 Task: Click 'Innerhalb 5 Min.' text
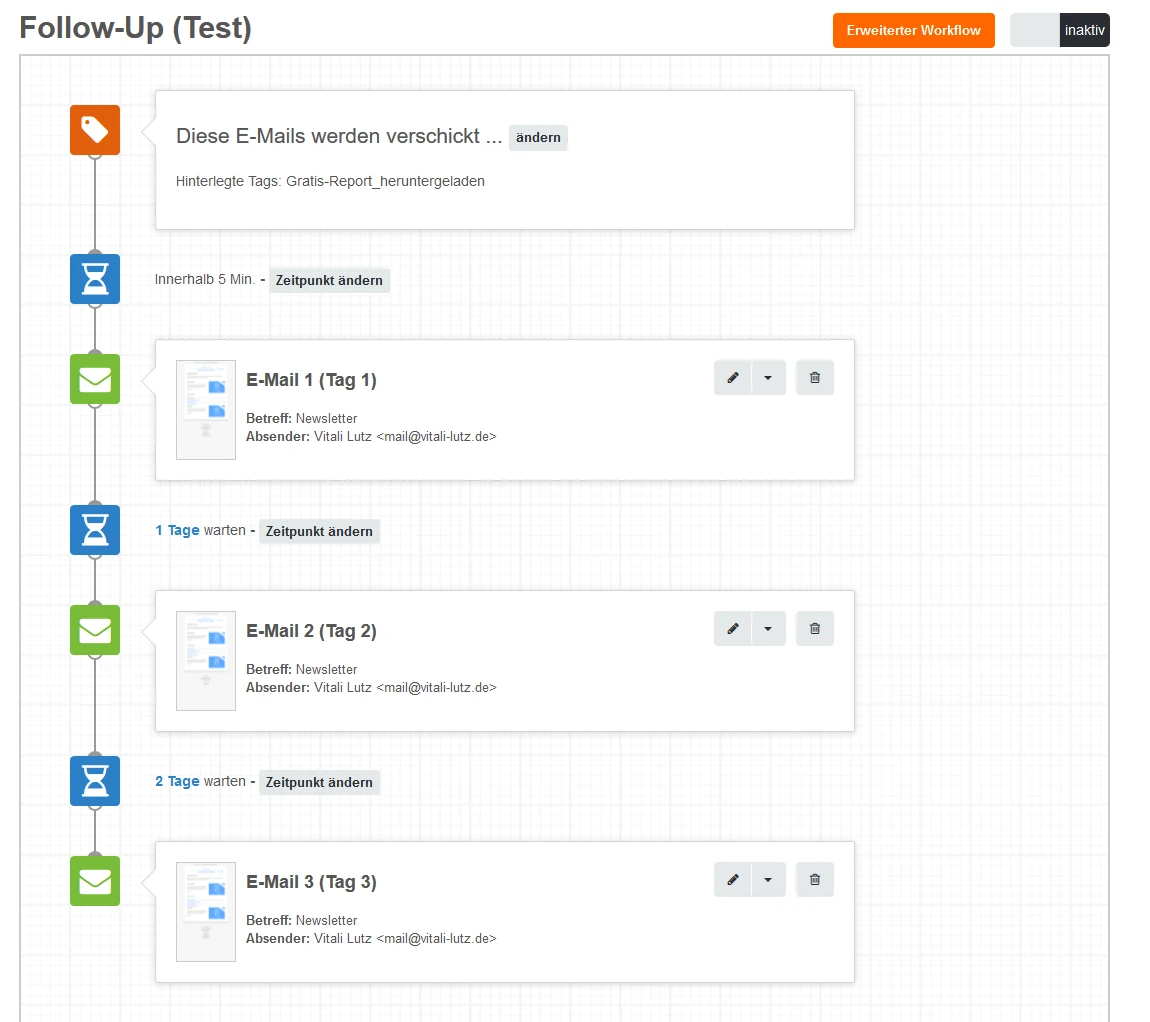point(205,280)
